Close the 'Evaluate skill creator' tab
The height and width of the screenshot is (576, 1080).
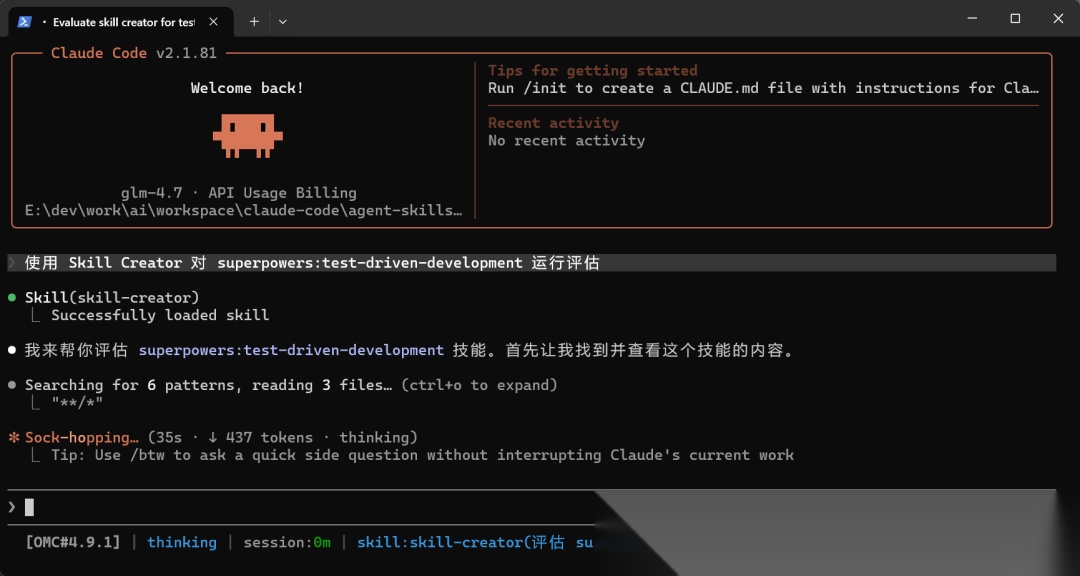(214, 22)
